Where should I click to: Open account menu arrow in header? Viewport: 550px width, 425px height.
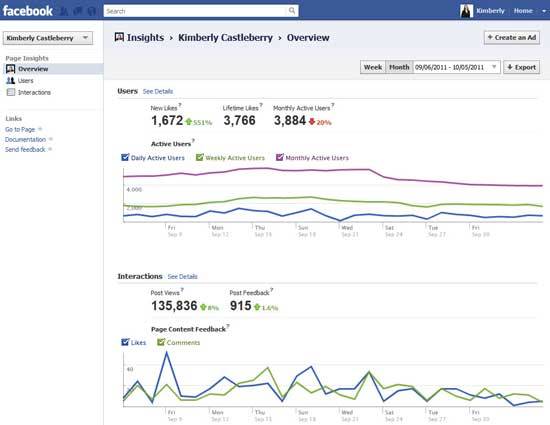coord(544,11)
